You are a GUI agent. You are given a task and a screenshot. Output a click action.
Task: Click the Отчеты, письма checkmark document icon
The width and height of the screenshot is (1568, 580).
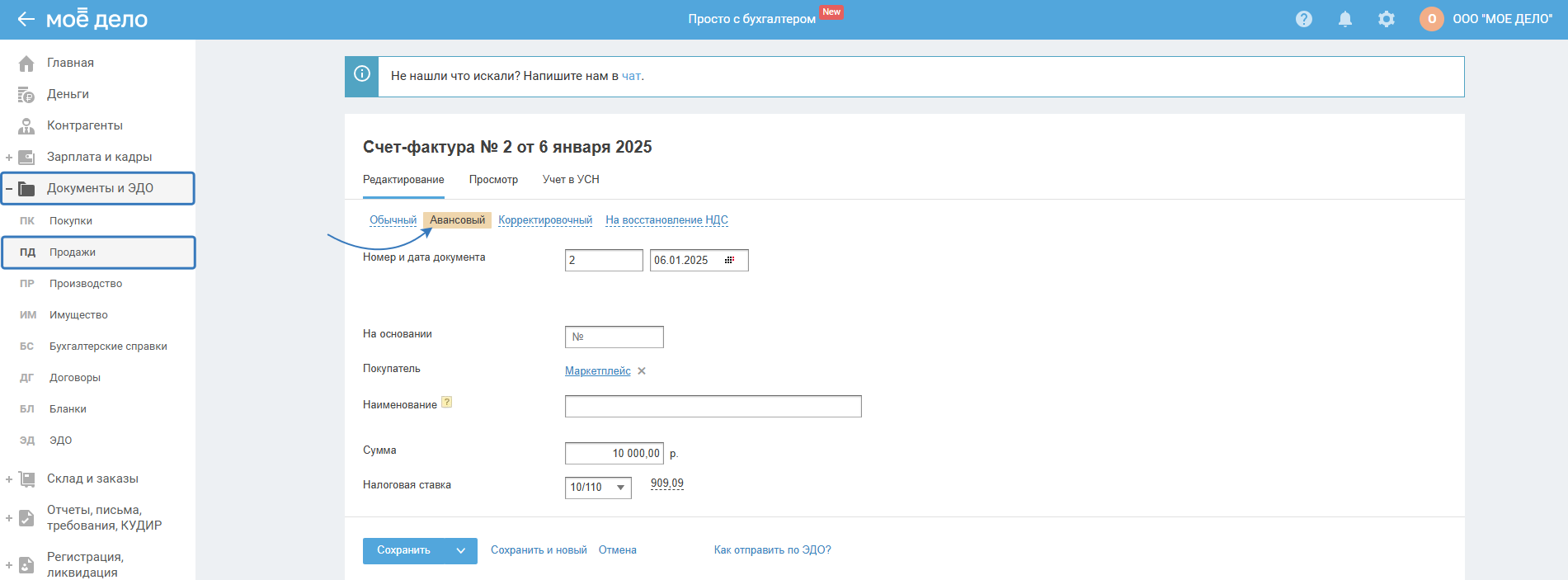[x=26, y=518]
